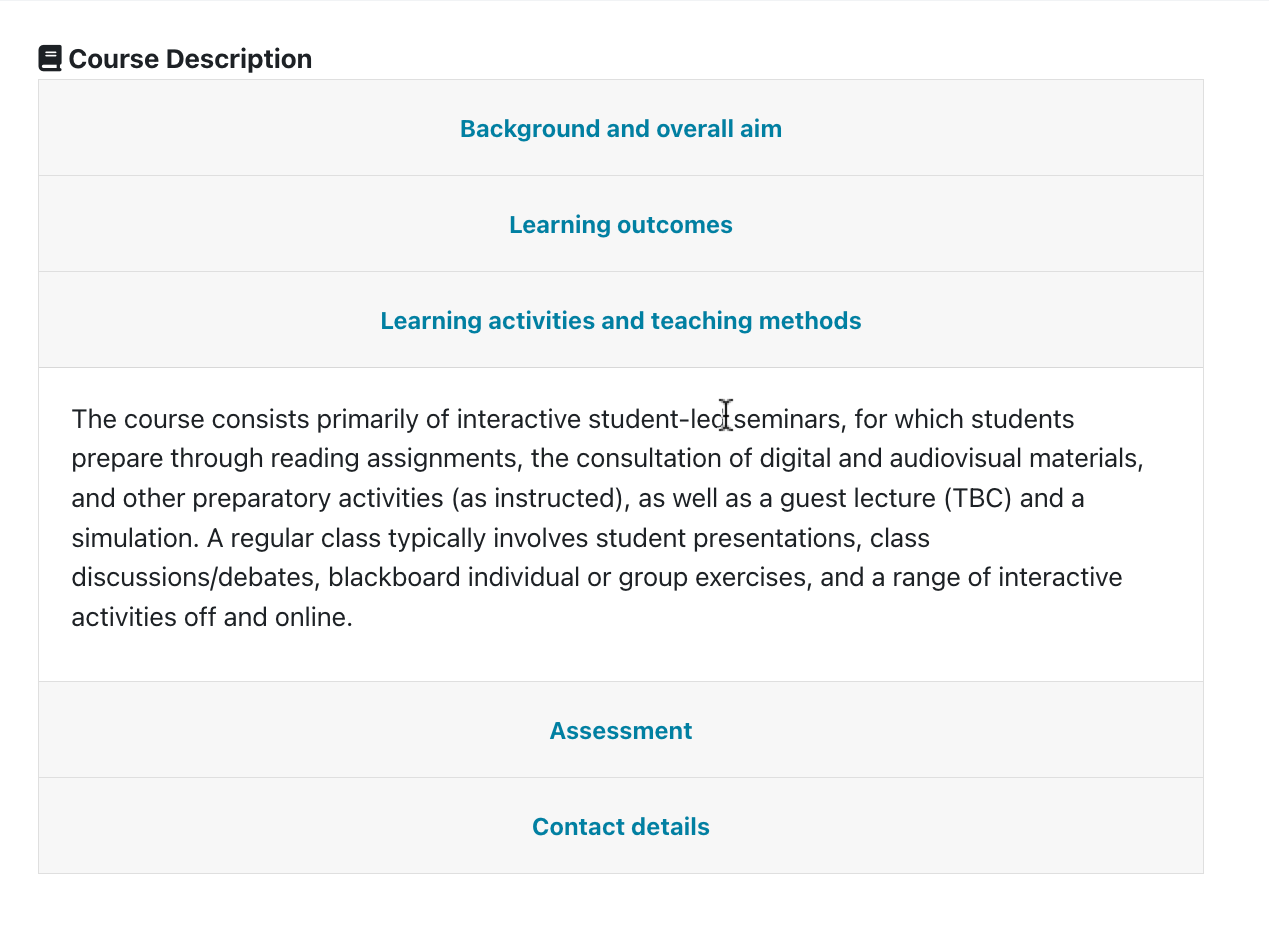Open the Contact details accordion section
This screenshot has height=940, width=1269.
point(621,827)
